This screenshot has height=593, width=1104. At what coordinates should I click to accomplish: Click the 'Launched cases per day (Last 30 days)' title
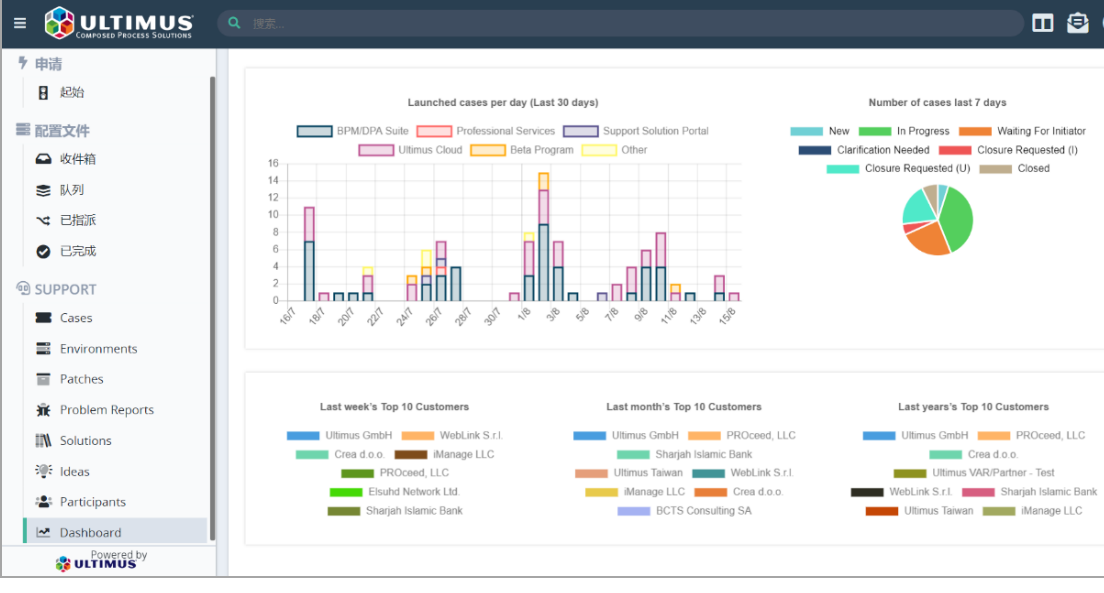tap(503, 102)
